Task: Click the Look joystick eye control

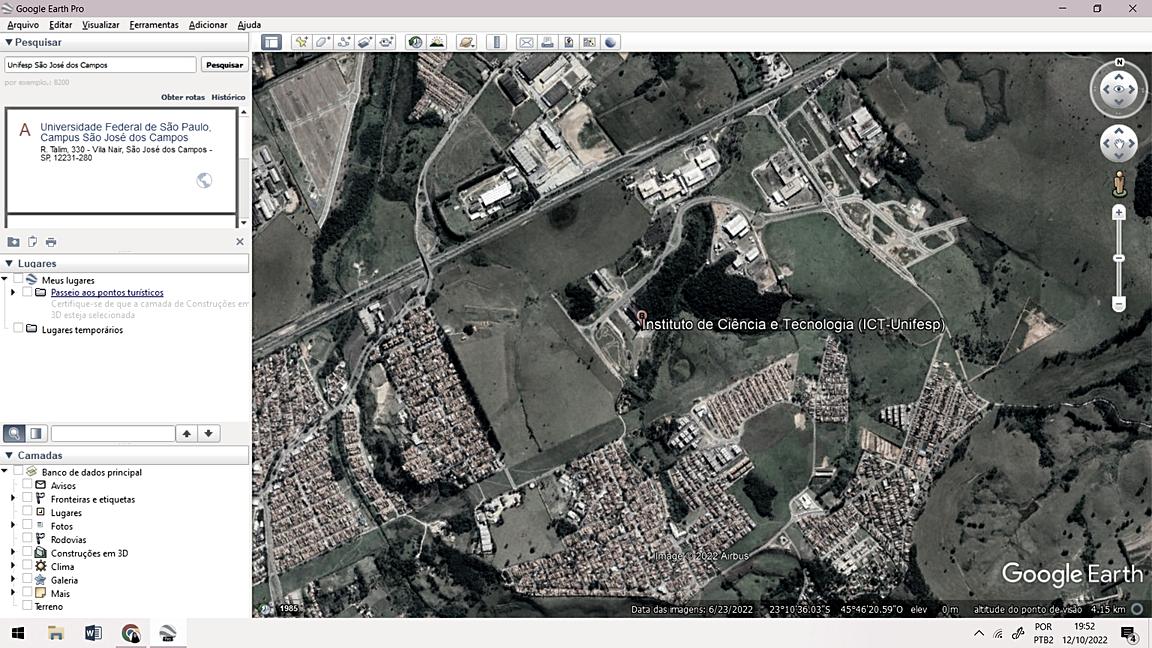Action: [1118, 89]
